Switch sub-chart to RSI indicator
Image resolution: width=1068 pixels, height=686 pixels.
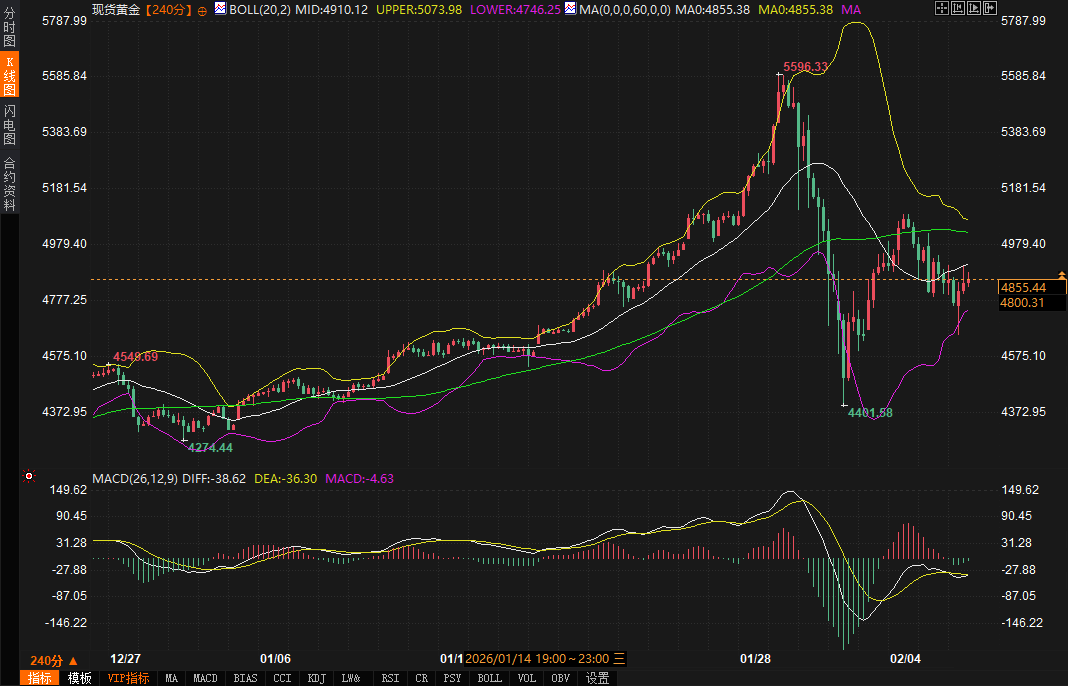click(390, 678)
